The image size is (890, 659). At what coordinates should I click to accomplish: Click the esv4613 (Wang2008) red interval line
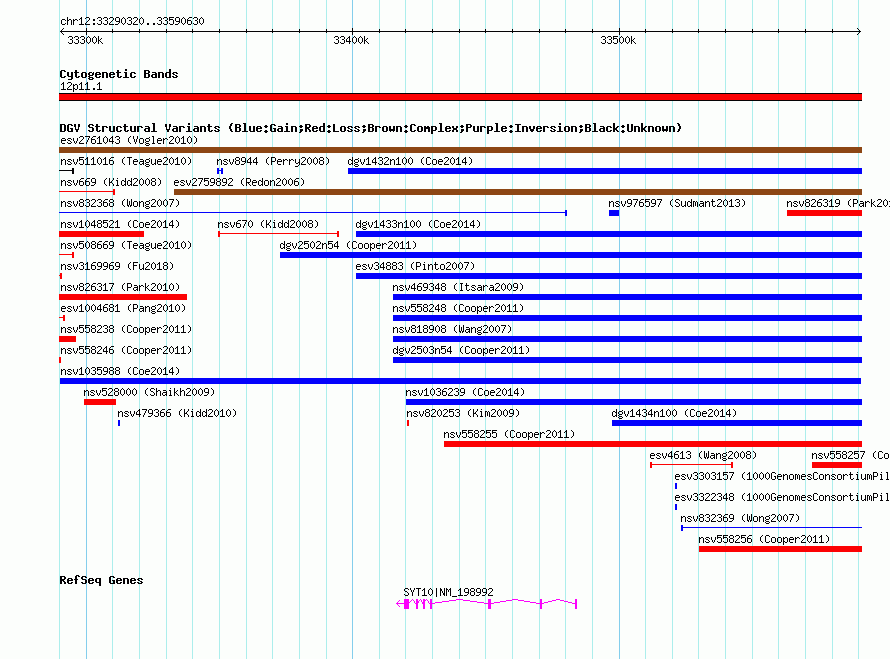[691, 465]
